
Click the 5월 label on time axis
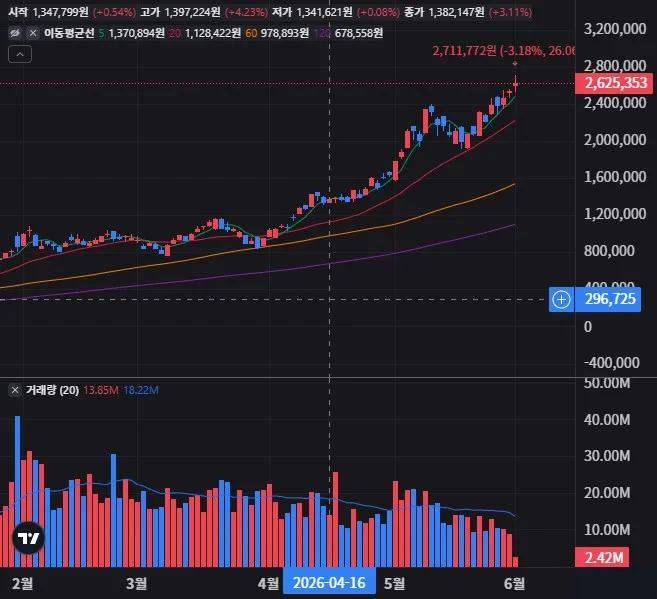[x=394, y=583]
